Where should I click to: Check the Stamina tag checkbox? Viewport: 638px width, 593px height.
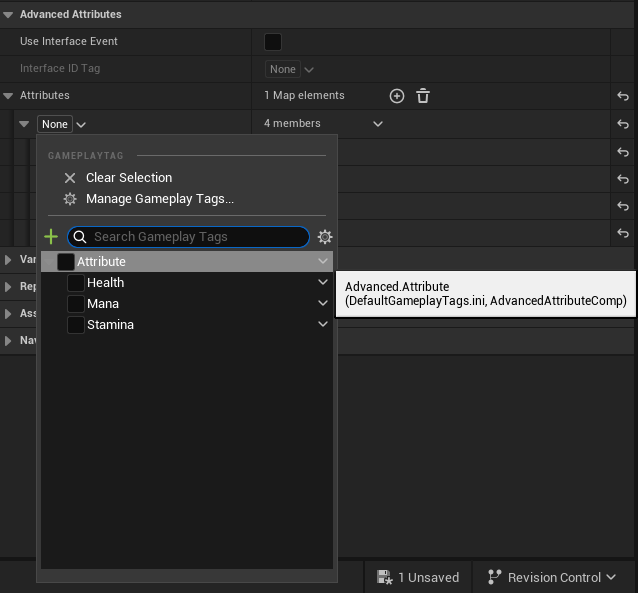point(76,325)
